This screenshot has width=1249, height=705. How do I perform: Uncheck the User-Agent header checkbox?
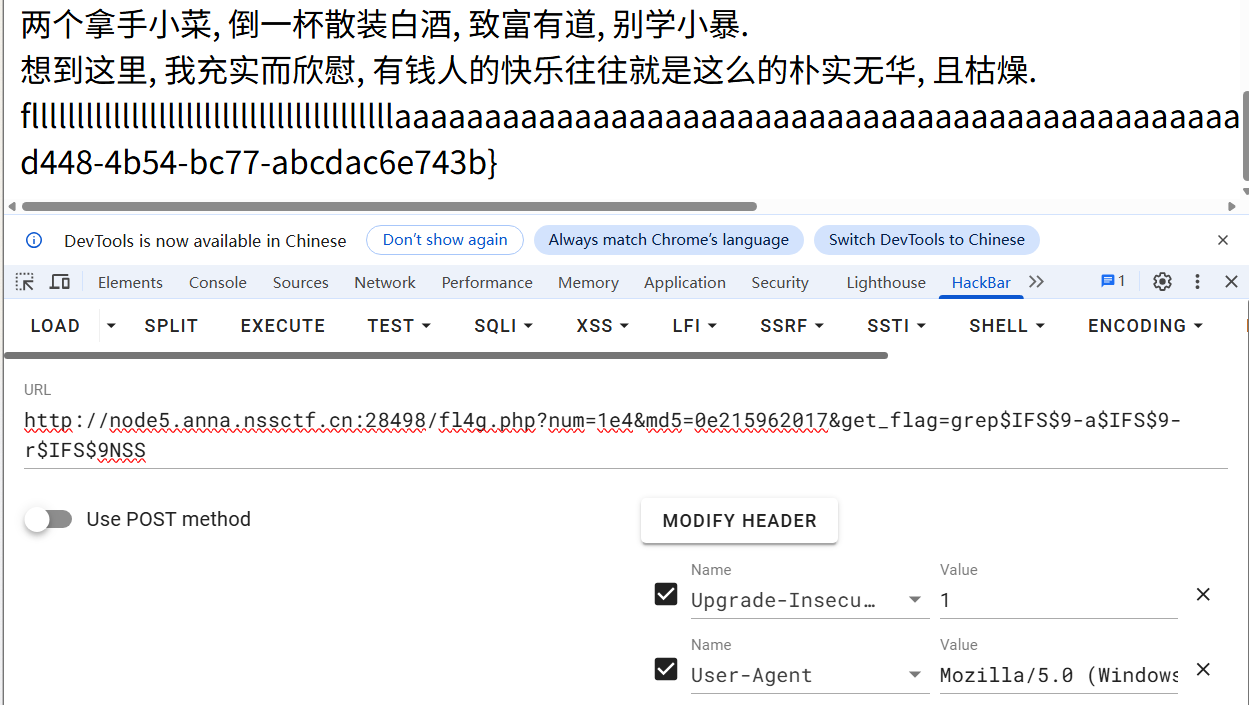(666, 669)
